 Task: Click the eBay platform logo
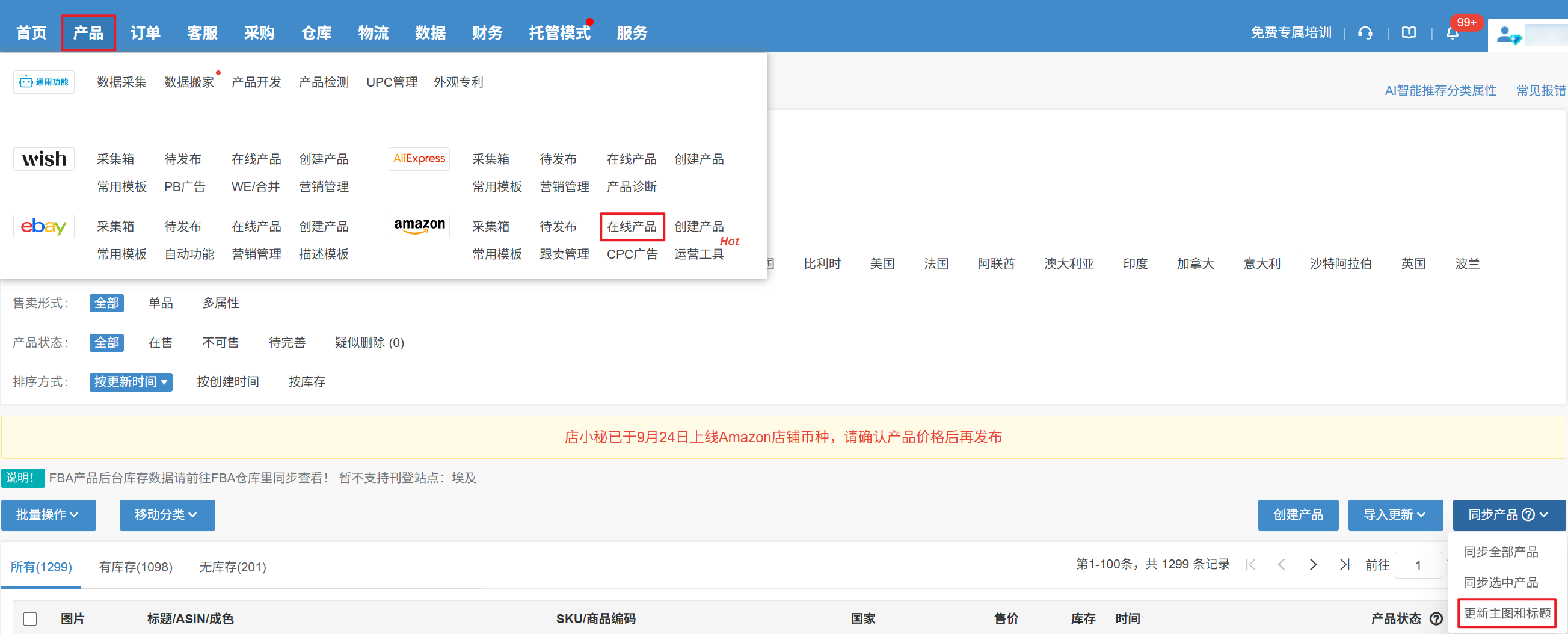point(44,227)
